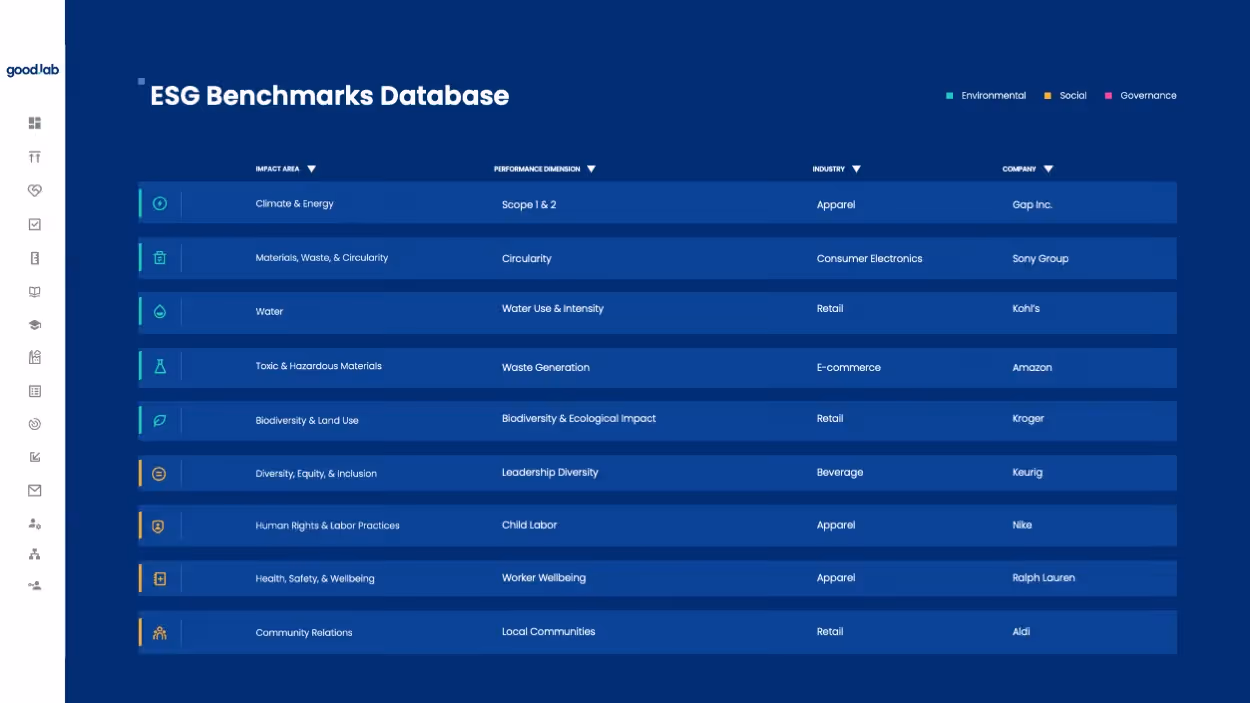The width and height of the screenshot is (1250, 703).
Task: Click the Waste Generation cell
Action: coord(546,368)
